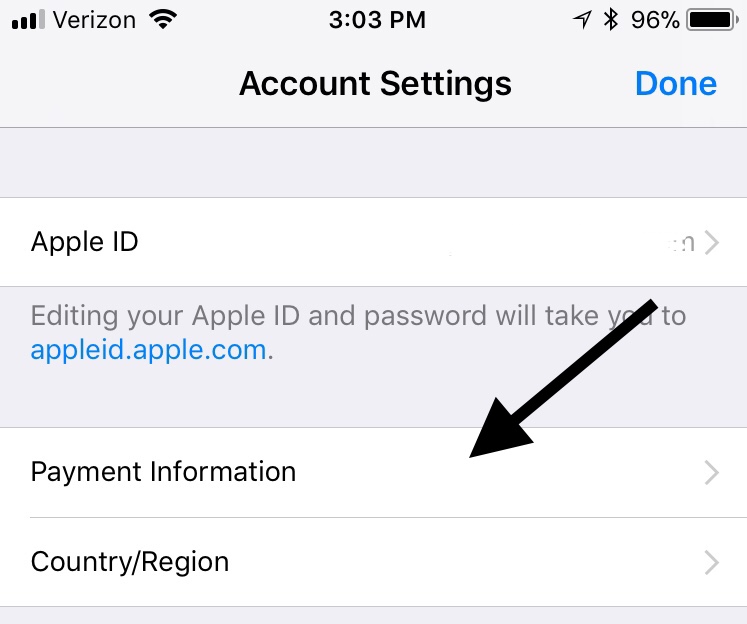Open the appleid.apple.com link
Image resolution: width=747 pixels, height=624 pixels.
[x=148, y=350]
